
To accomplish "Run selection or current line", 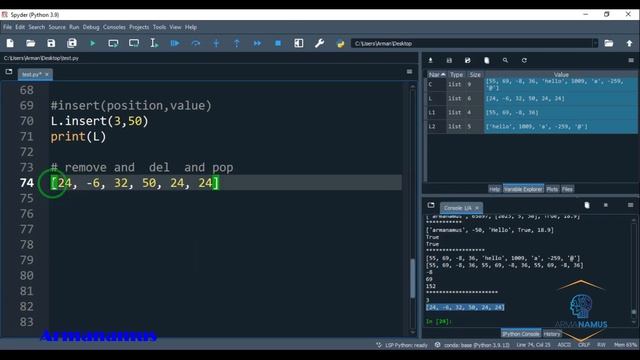I will click(154, 43).
